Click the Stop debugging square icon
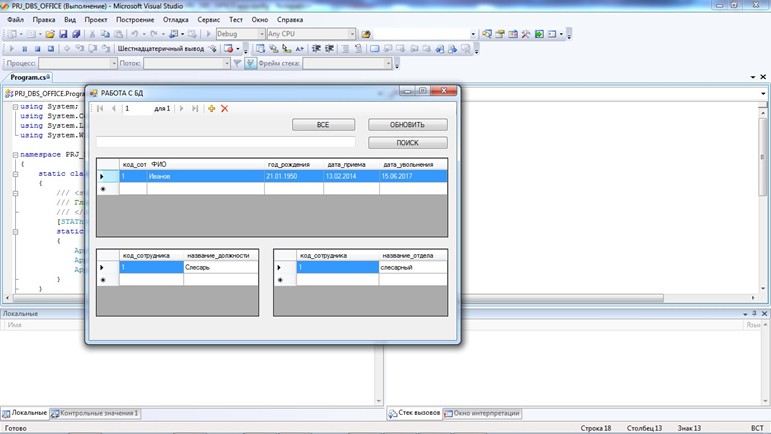The width and height of the screenshot is (771, 434). pos(37,49)
